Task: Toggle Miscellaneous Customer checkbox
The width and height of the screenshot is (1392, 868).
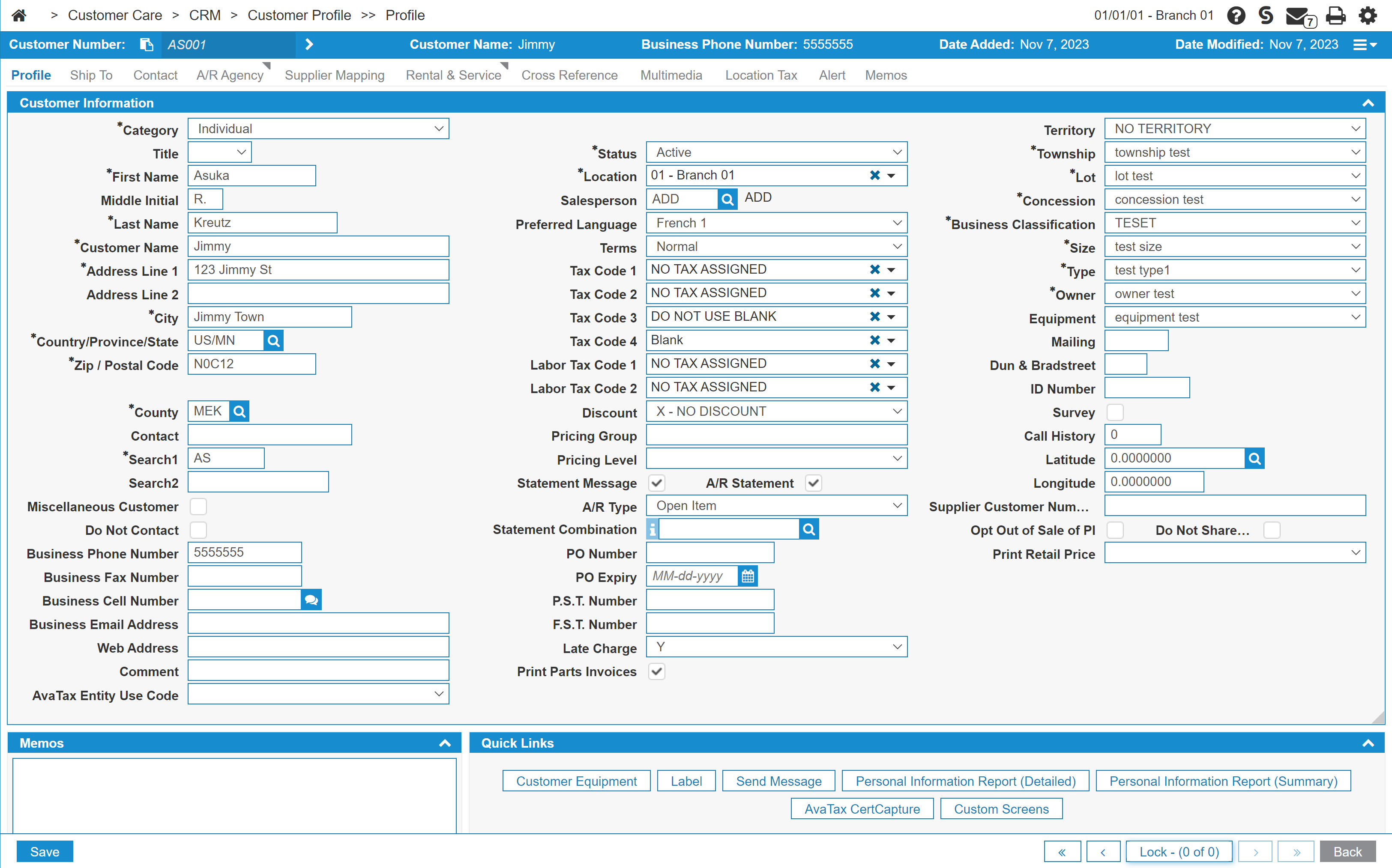Action: tap(198, 506)
